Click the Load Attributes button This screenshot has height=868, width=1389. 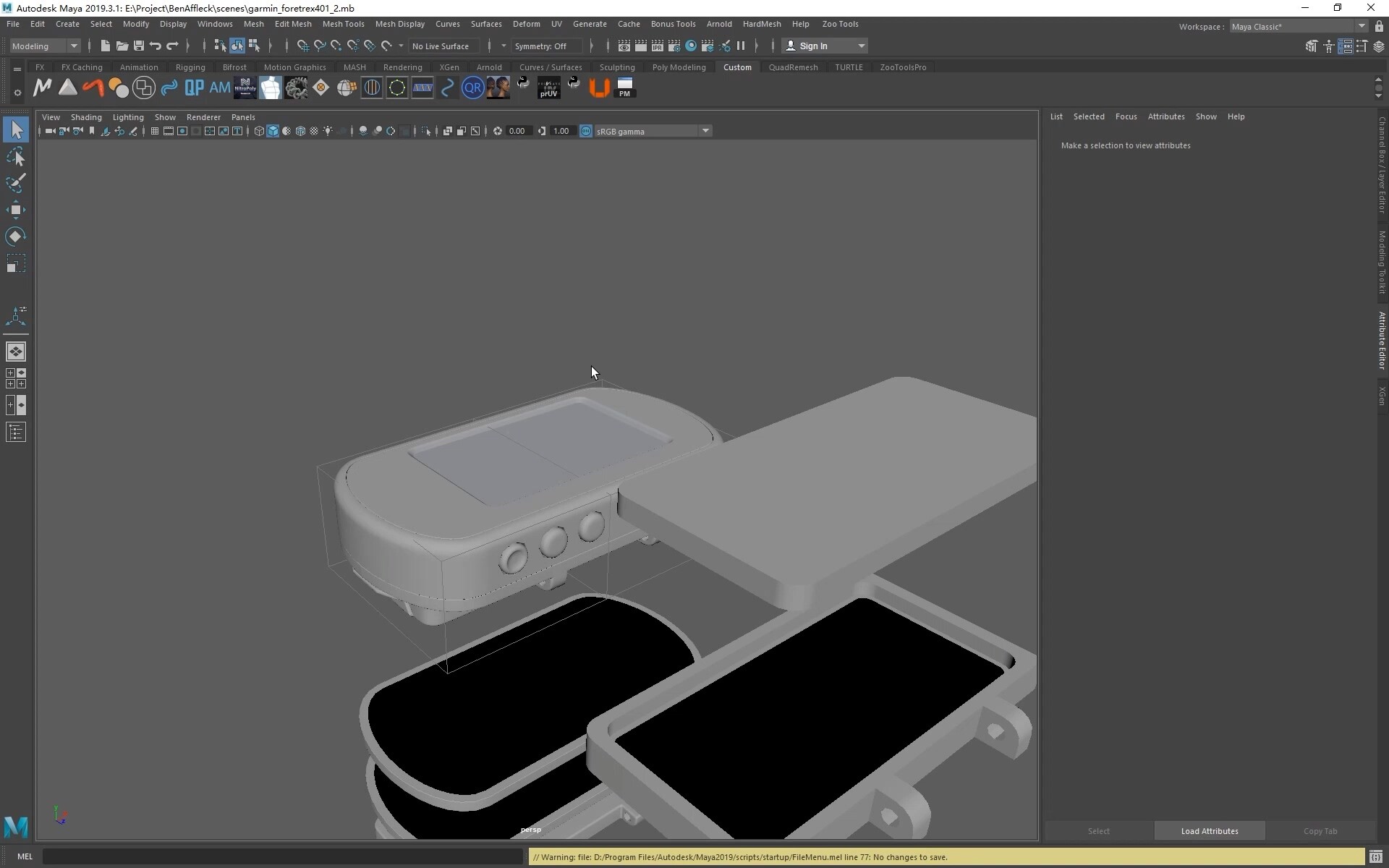pyautogui.click(x=1209, y=830)
